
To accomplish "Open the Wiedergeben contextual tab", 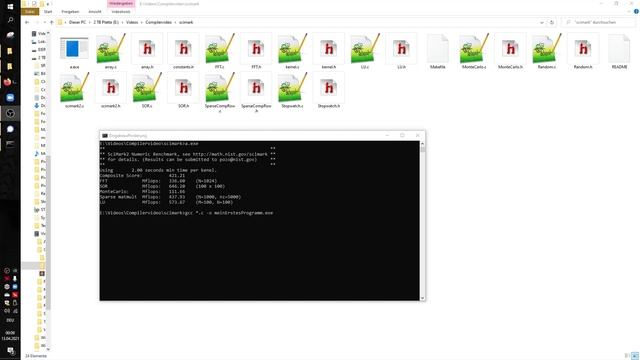I will [121, 3].
